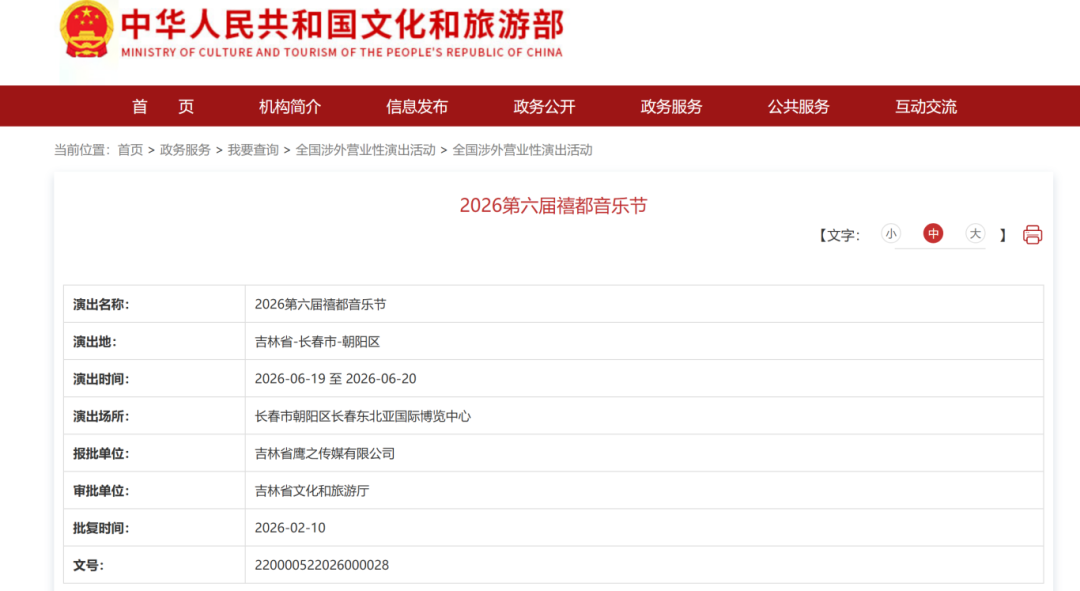Open 政务公开 in the nav bar
This screenshot has height=591, width=1080.
point(544,107)
